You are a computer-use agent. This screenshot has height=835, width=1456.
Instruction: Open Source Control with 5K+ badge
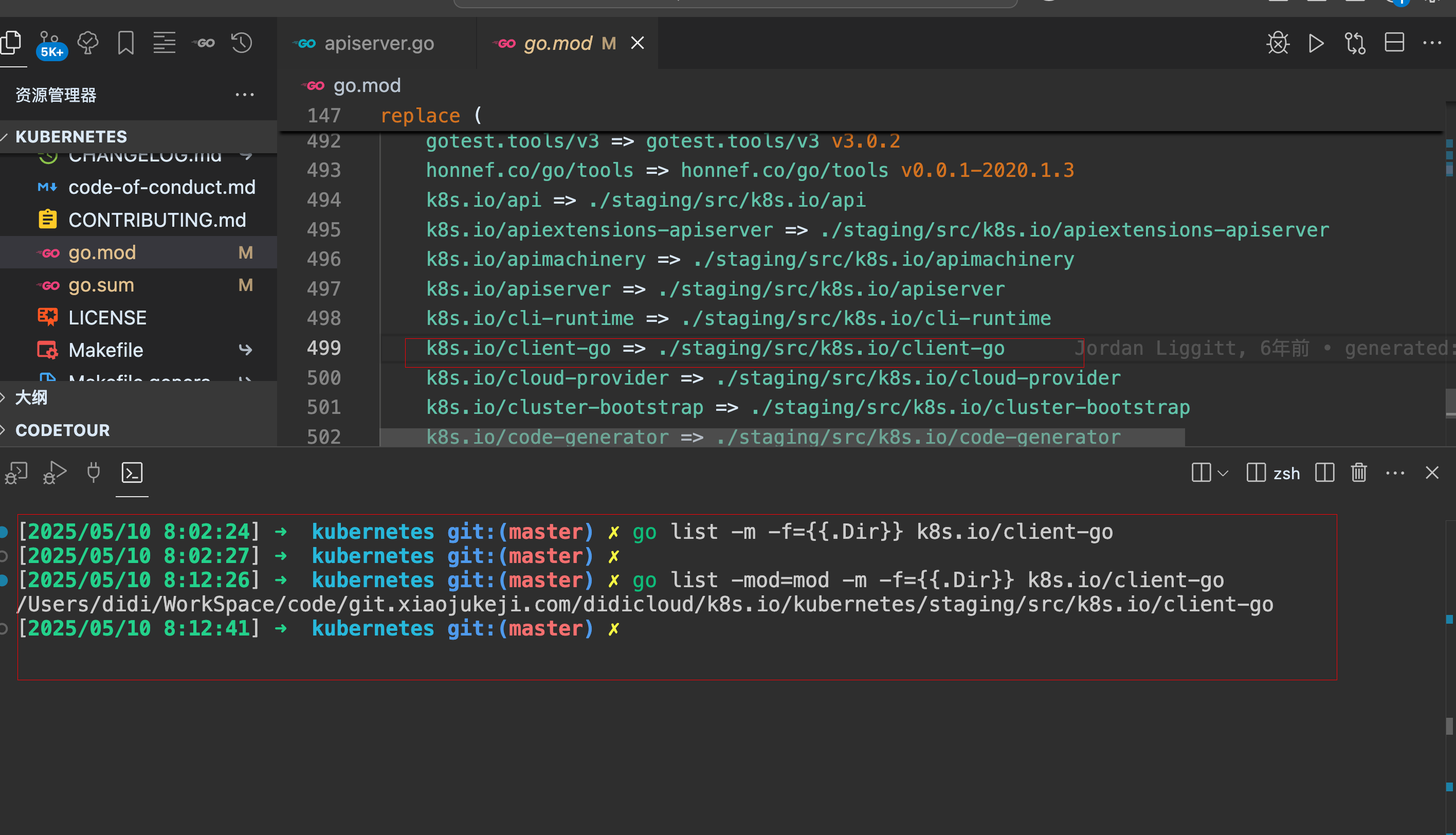(x=50, y=44)
